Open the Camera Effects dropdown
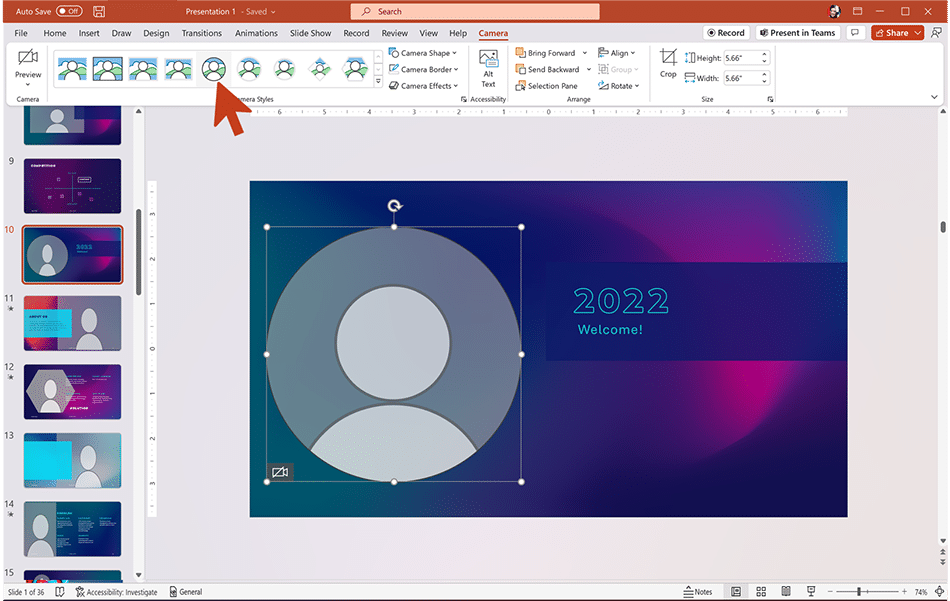950x601 pixels. [424, 86]
